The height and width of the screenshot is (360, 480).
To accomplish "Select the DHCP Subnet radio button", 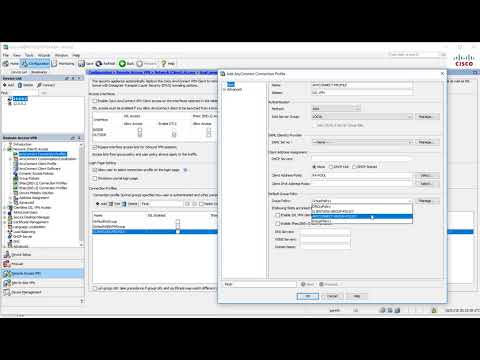I will pos(354,167).
